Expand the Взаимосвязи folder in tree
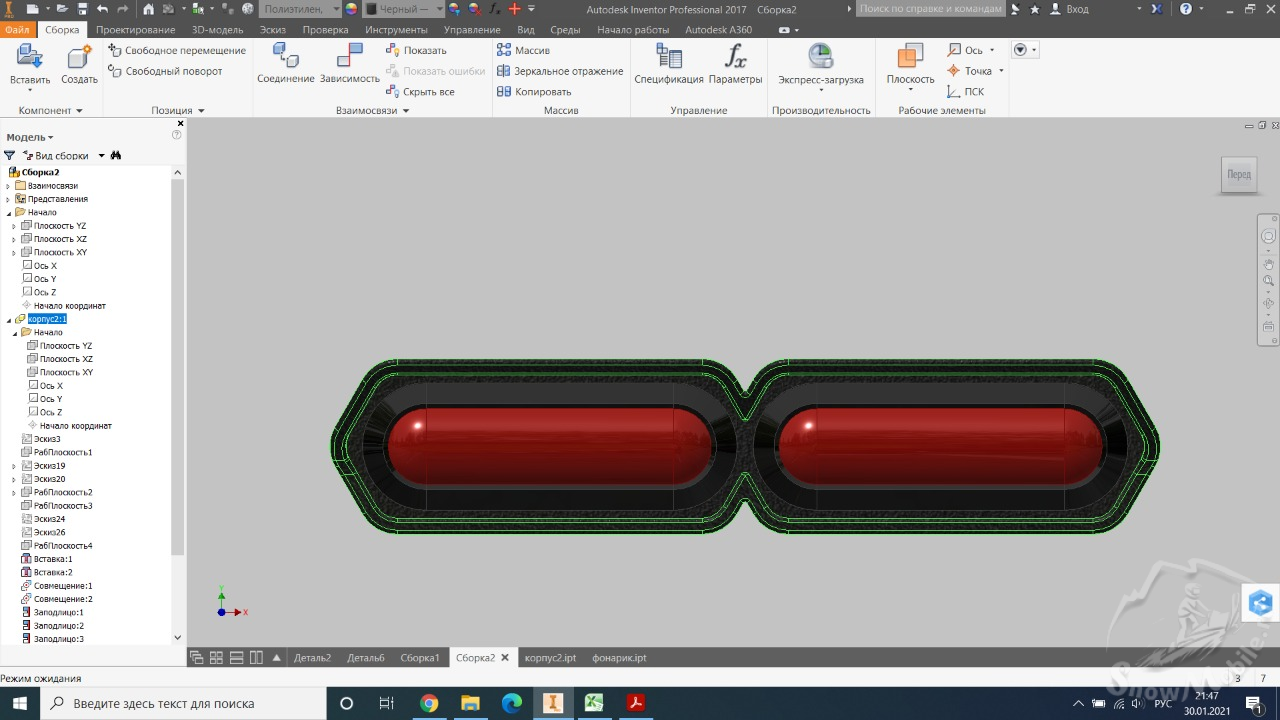Viewport: 1280px width, 720px height. pyautogui.click(x=8, y=186)
